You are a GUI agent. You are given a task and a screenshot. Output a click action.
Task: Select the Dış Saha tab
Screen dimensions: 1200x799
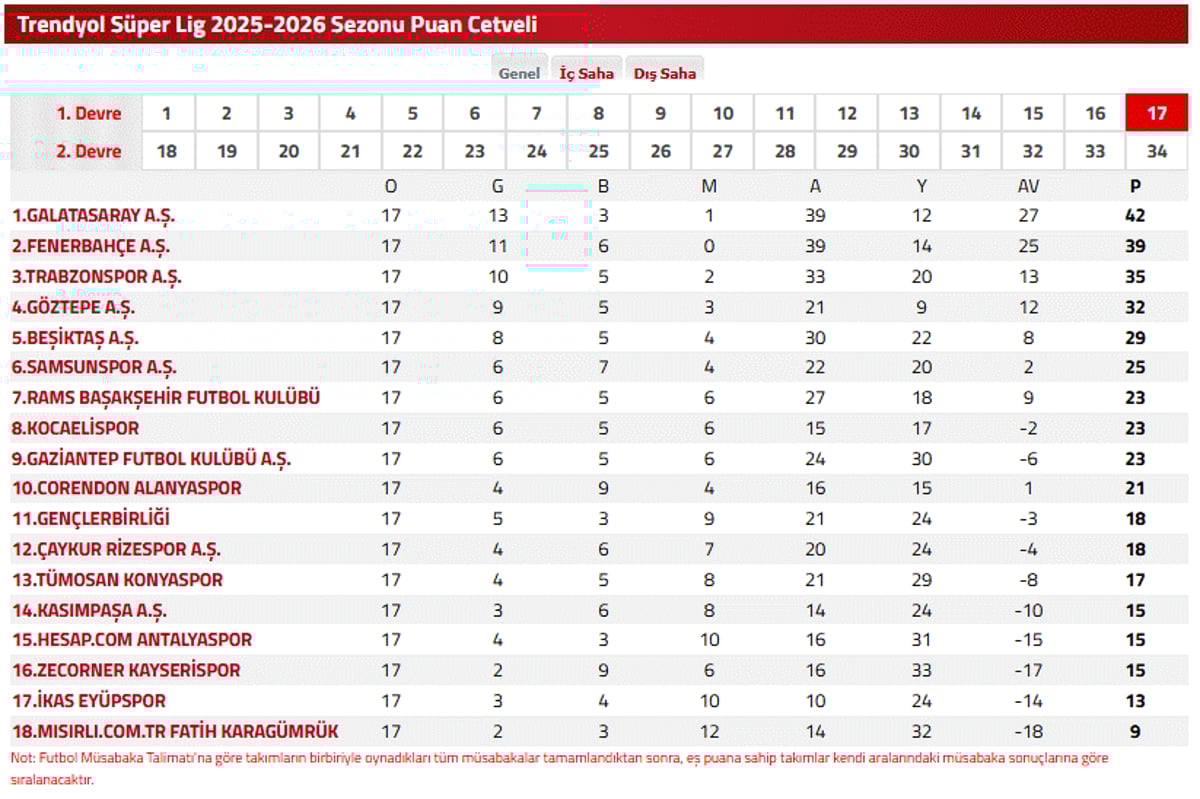click(664, 73)
